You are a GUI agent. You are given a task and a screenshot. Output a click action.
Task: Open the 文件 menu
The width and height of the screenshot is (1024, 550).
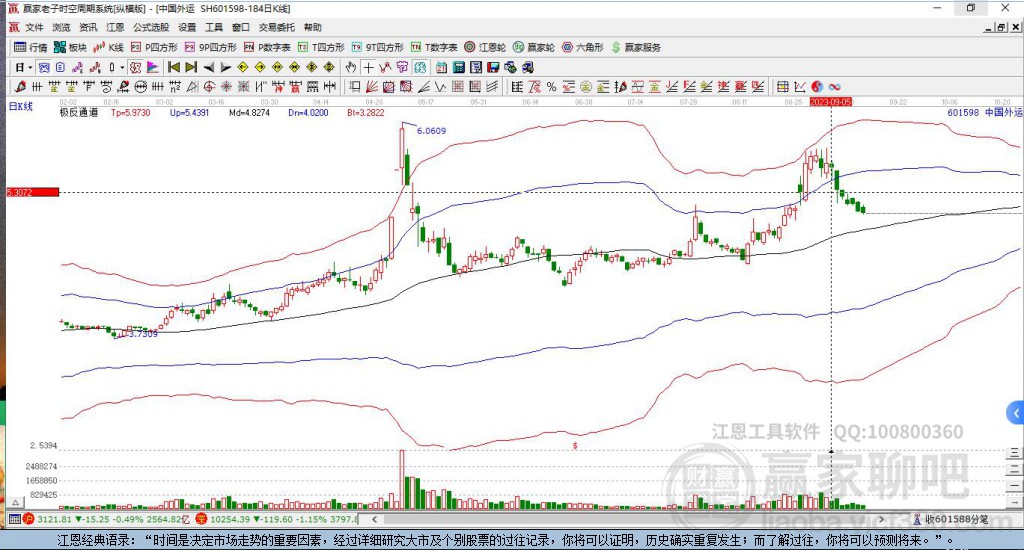point(34,27)
